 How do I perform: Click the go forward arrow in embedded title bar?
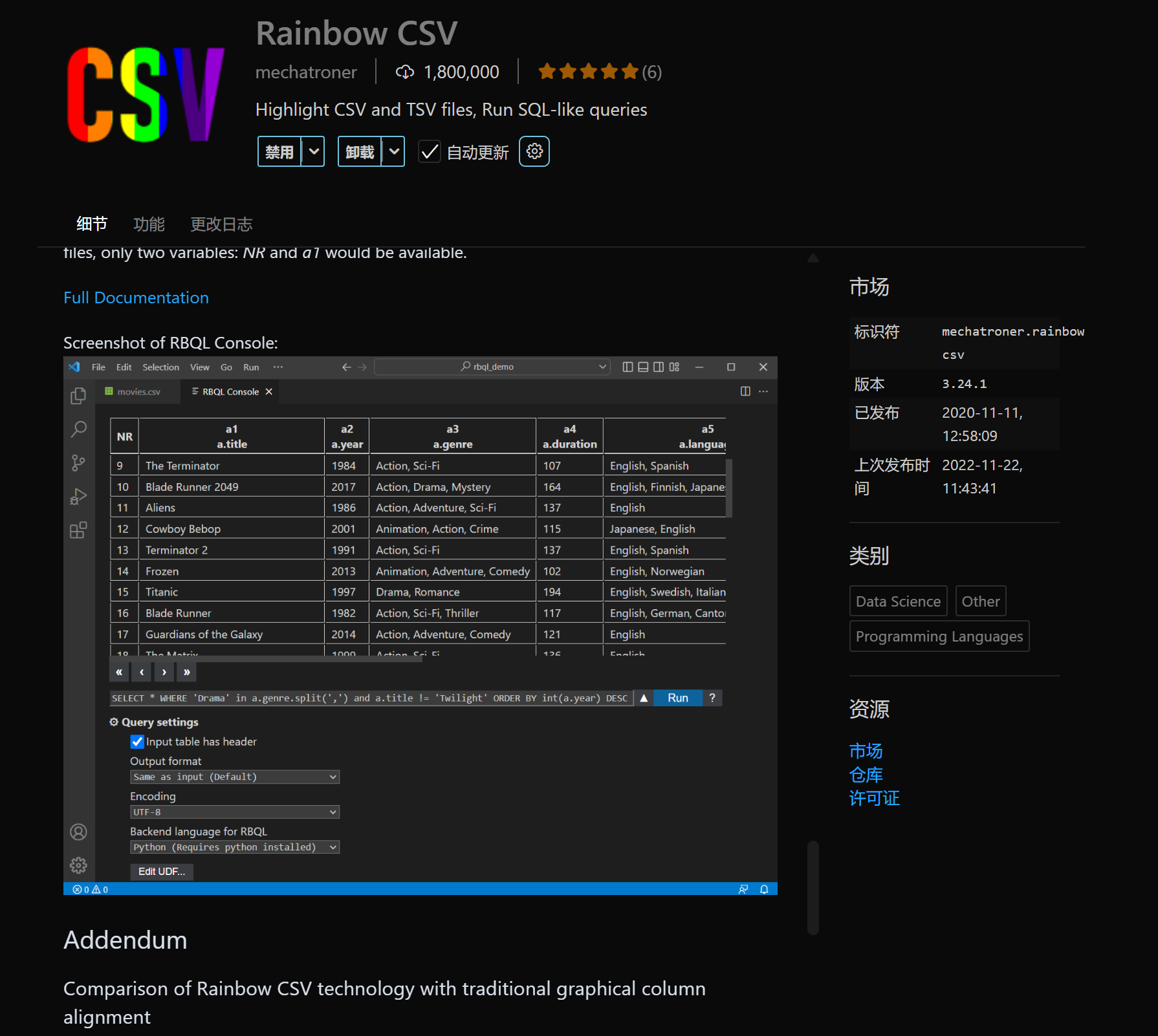(362, 367)
